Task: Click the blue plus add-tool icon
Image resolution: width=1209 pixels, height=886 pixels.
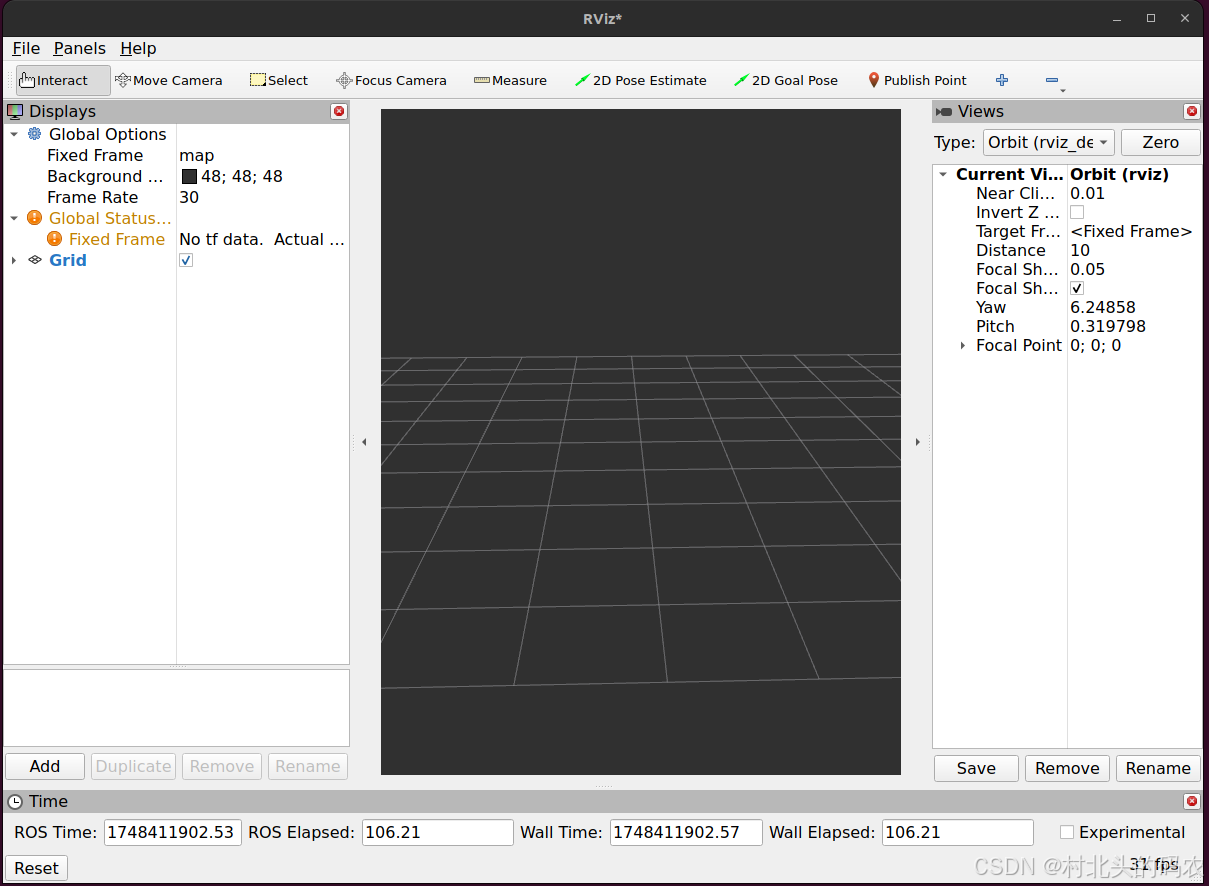Action: click(x=1002, y=80)
